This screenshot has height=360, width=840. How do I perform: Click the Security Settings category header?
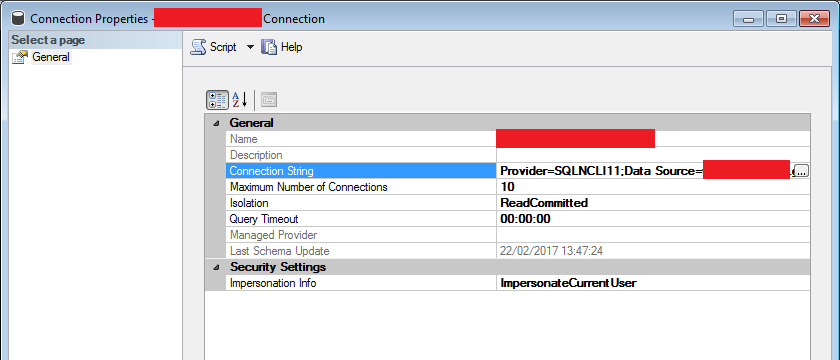pos(278,267)
